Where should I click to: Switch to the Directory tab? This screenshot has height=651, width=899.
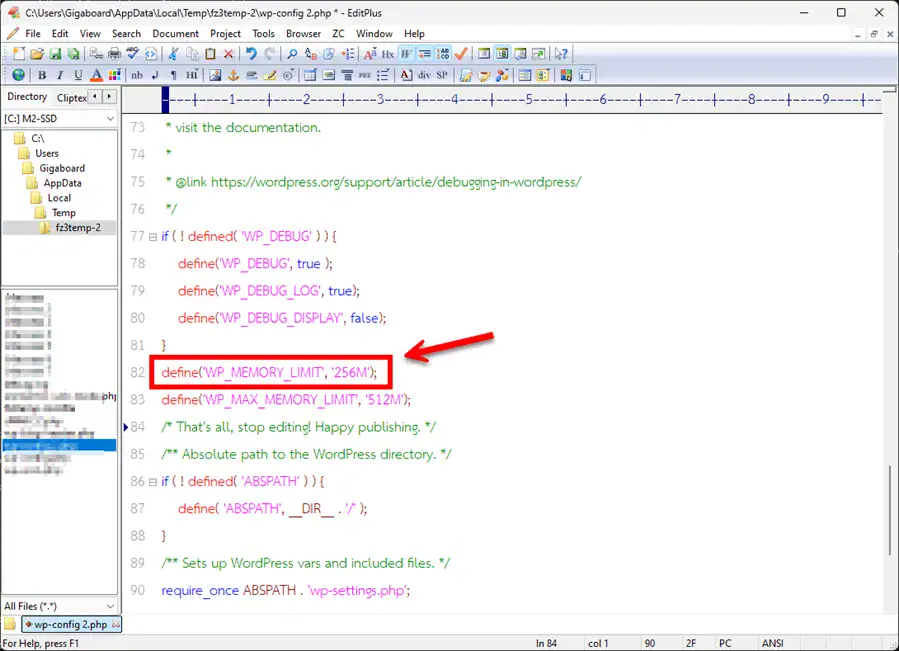[x=27, y=97]
